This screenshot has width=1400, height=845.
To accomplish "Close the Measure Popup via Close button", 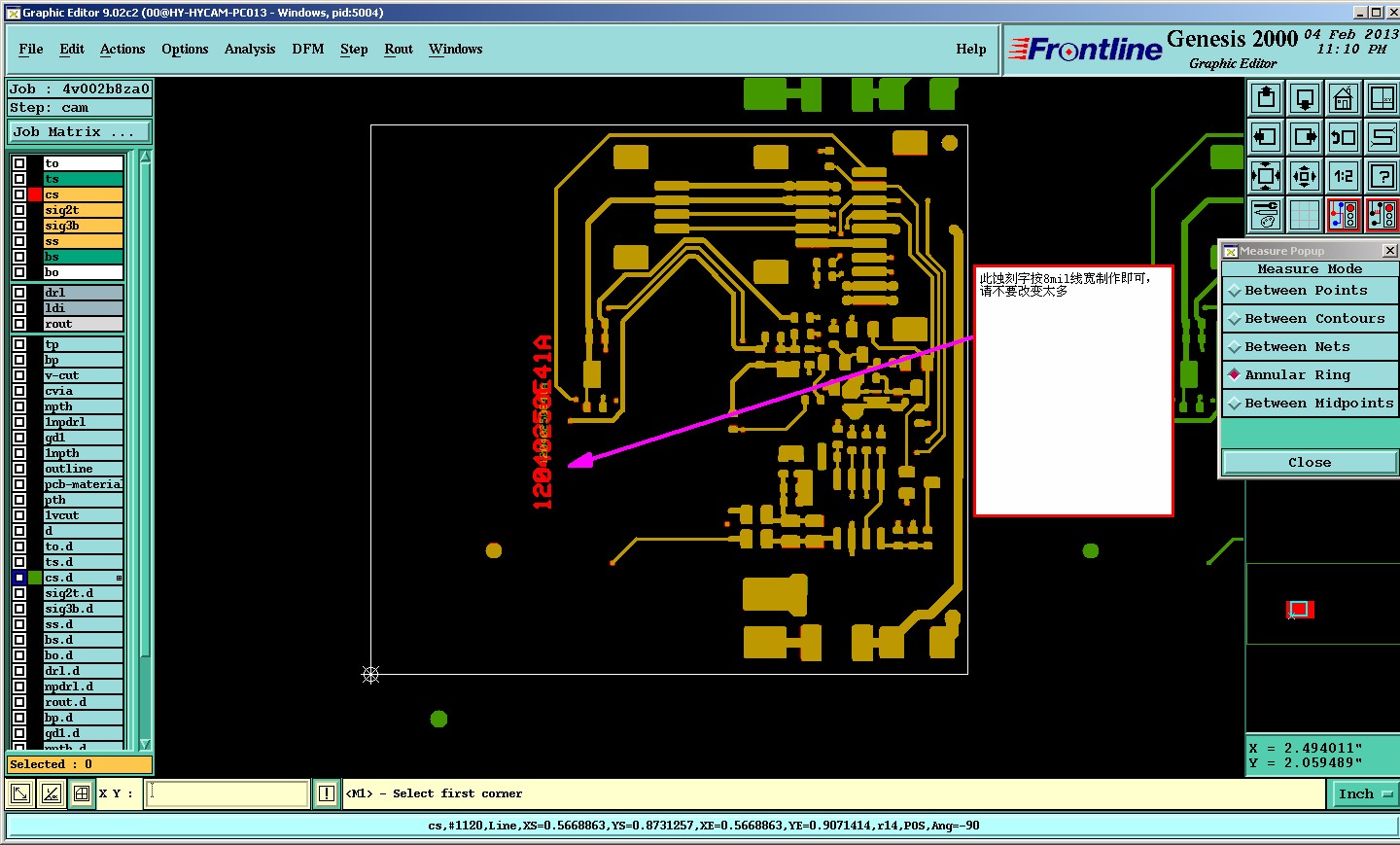I will (x=1310, y=463).
